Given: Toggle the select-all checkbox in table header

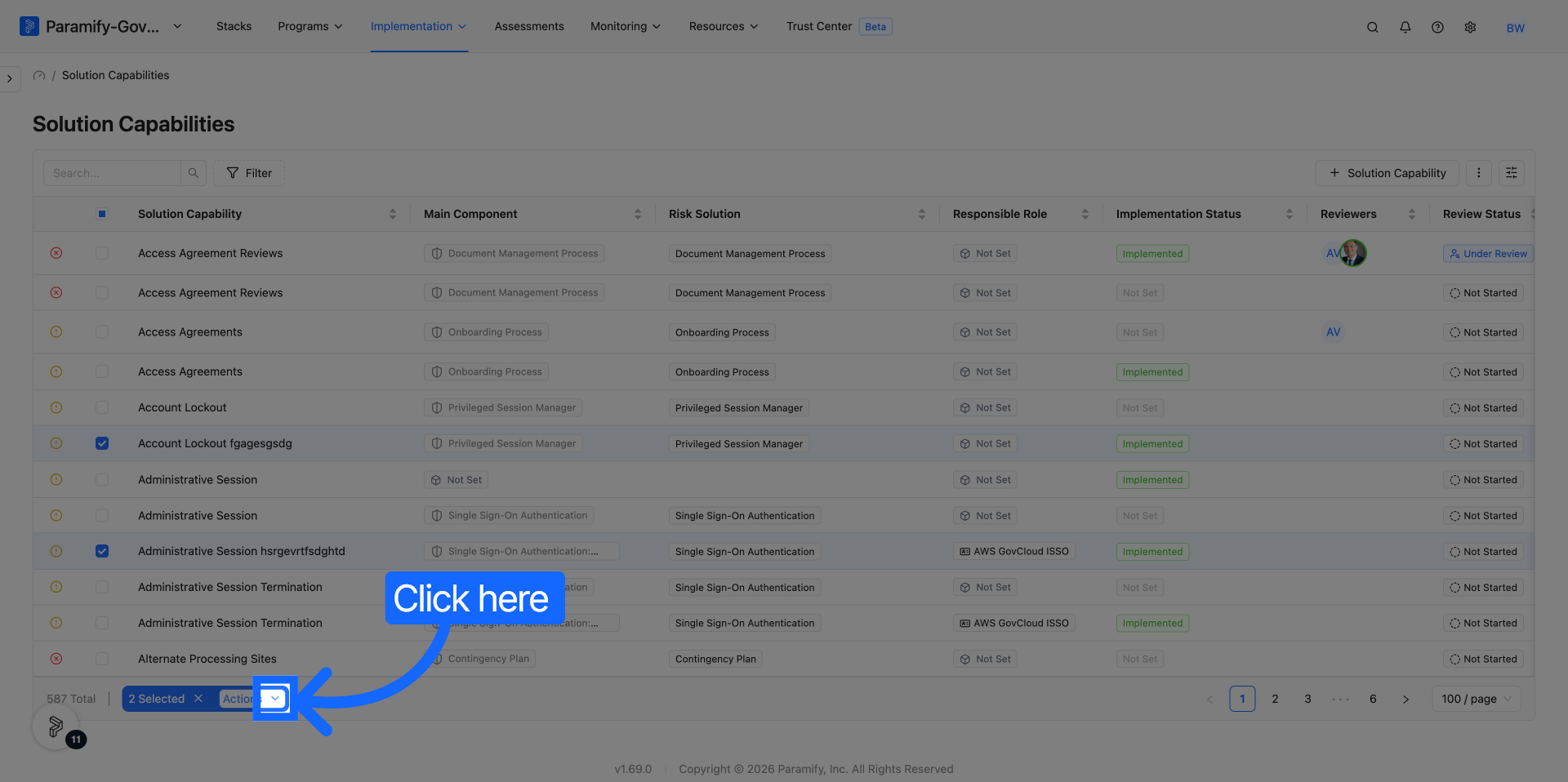Looking at the screenshot, I should 102,214.
